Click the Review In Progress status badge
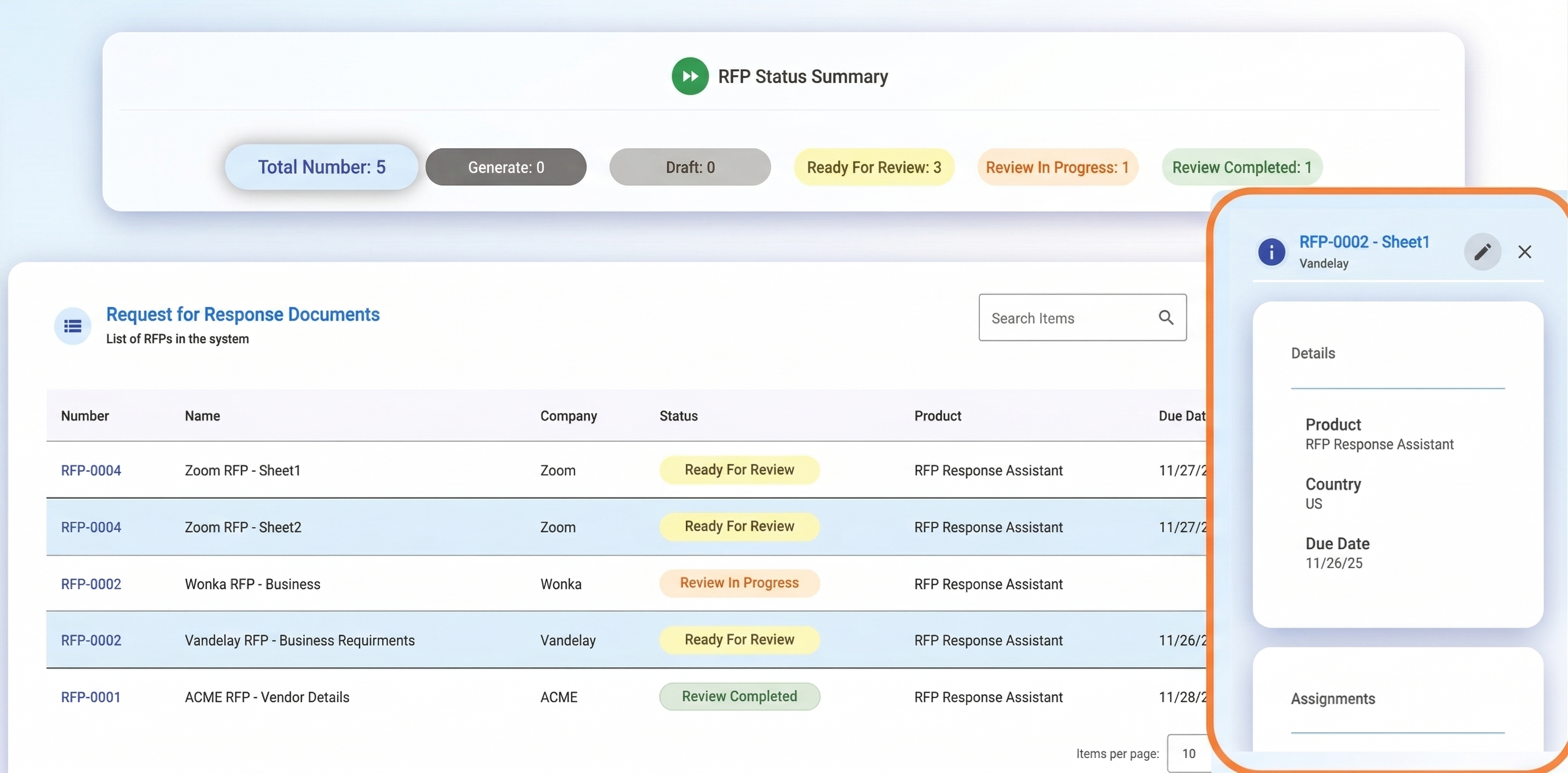 click(739, 583)
